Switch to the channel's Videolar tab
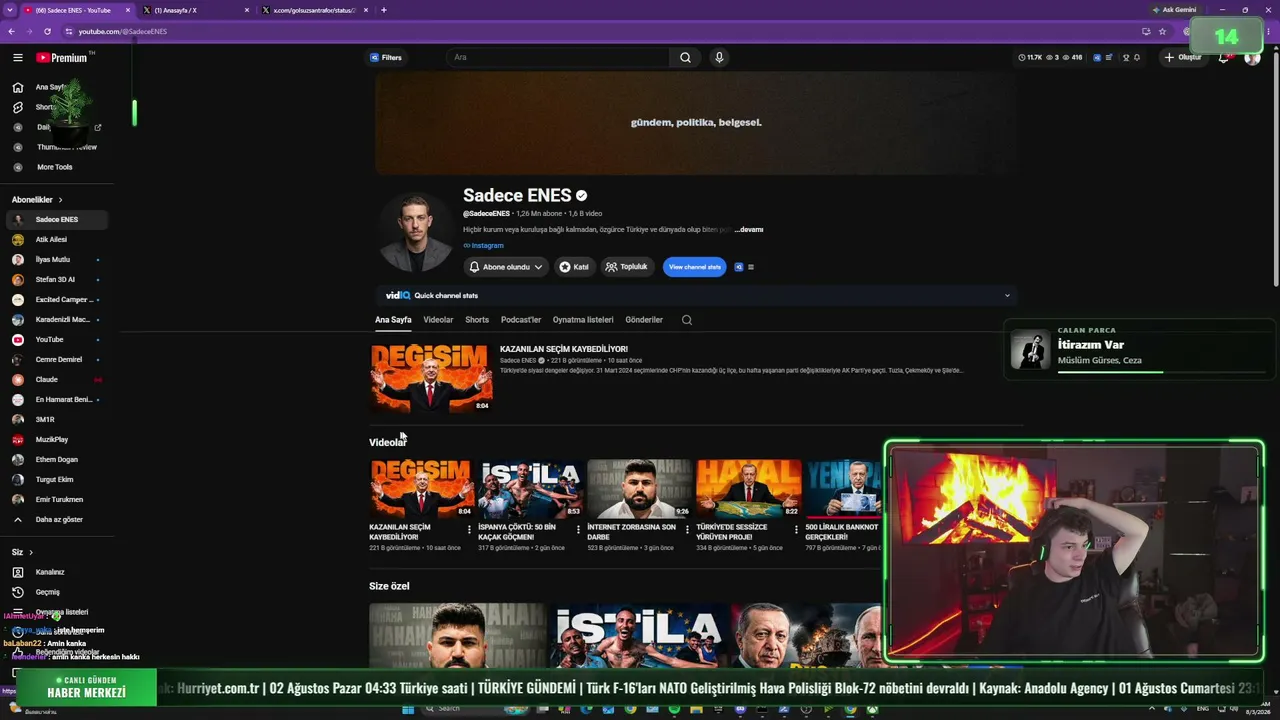This screenshot has height=720, width=1280. [x=438, y=320]
